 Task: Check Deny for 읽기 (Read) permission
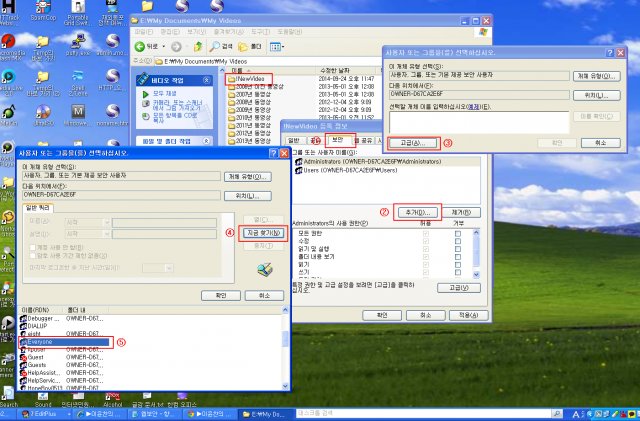[458, 265]
